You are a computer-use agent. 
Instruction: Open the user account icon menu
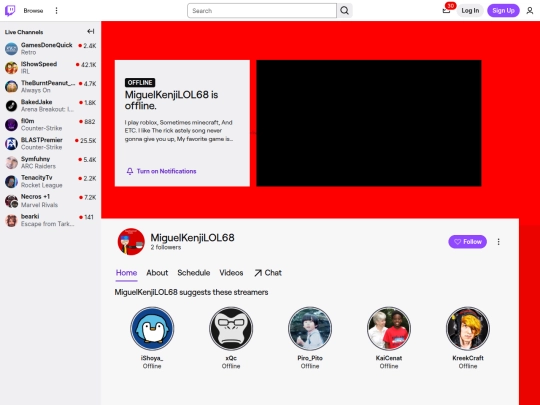(530, 11)
